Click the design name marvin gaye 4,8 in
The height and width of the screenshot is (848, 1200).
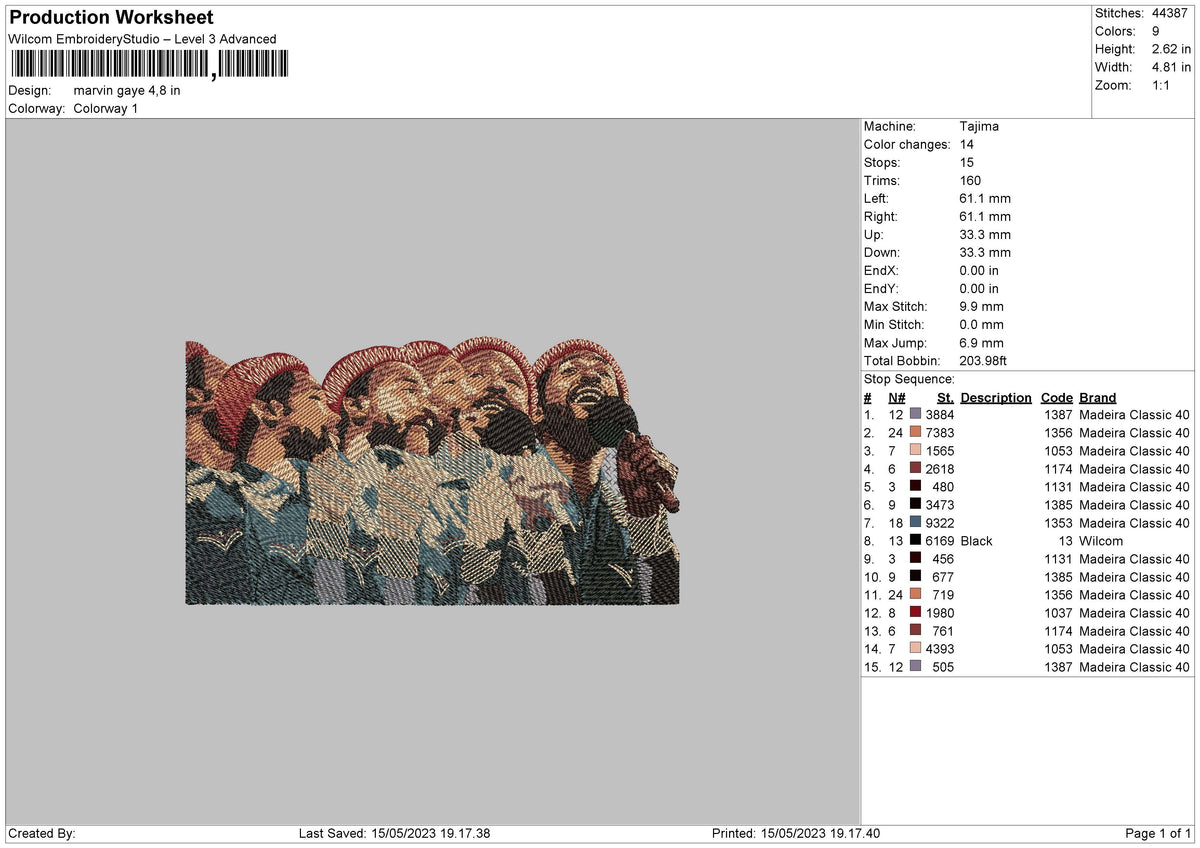(x=127, y=90)
